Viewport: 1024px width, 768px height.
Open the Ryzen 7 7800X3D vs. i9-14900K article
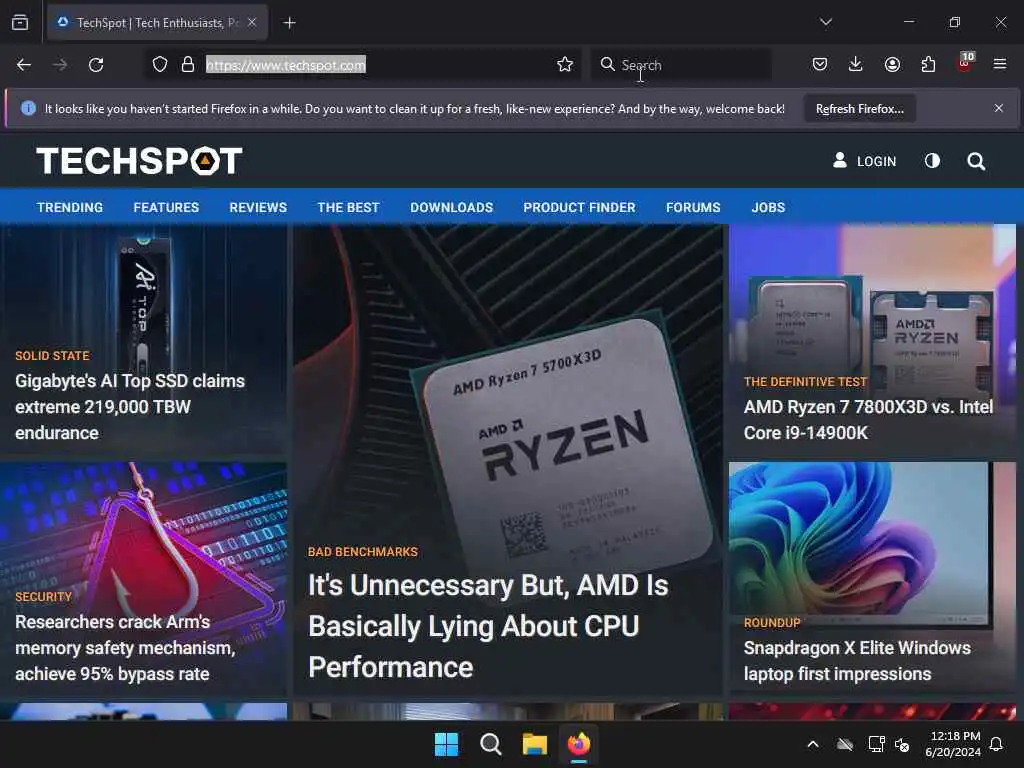(x=868, y=420)
